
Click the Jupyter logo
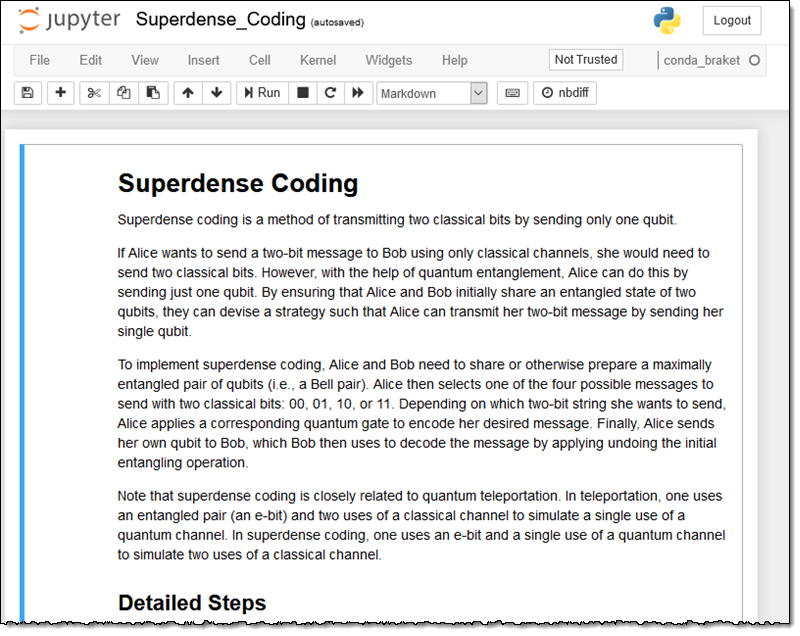click(70, 20)
